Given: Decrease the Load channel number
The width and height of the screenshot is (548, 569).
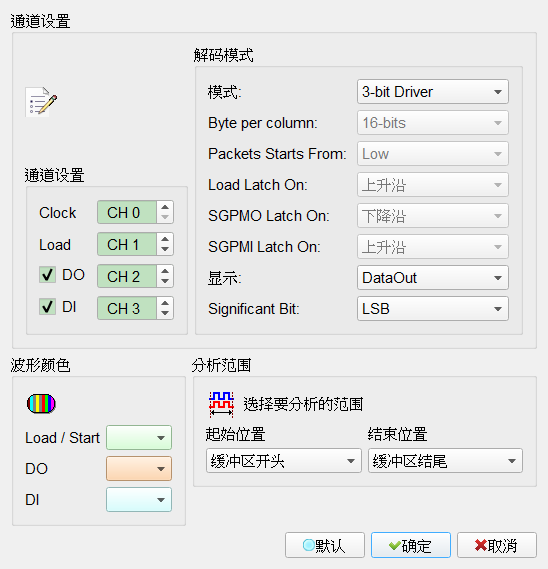Looking at the screenshot, I should click(165, 249).
